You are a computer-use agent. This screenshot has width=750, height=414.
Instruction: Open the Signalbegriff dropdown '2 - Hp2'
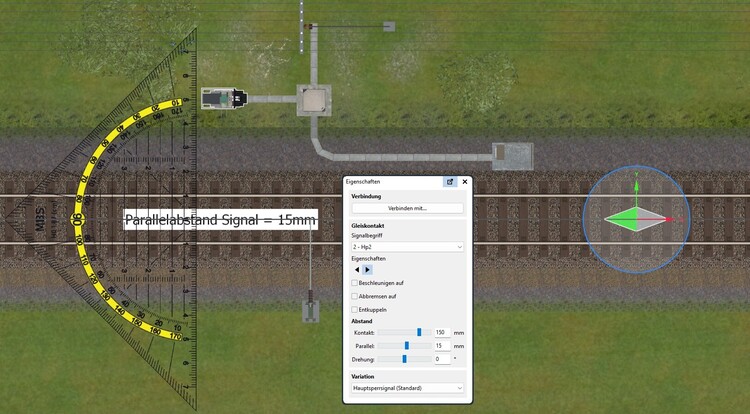[408, 247]
